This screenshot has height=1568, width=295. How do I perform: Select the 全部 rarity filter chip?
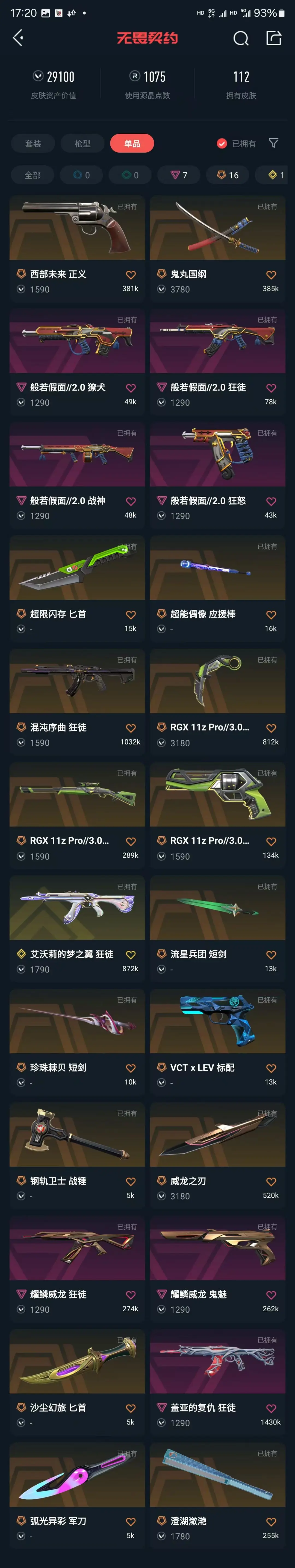pyautogui.click(x=33, y=175)
